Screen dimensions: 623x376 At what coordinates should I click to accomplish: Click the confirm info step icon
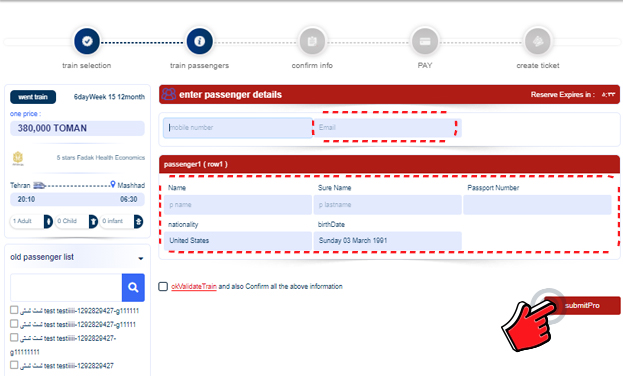point(312,41)
